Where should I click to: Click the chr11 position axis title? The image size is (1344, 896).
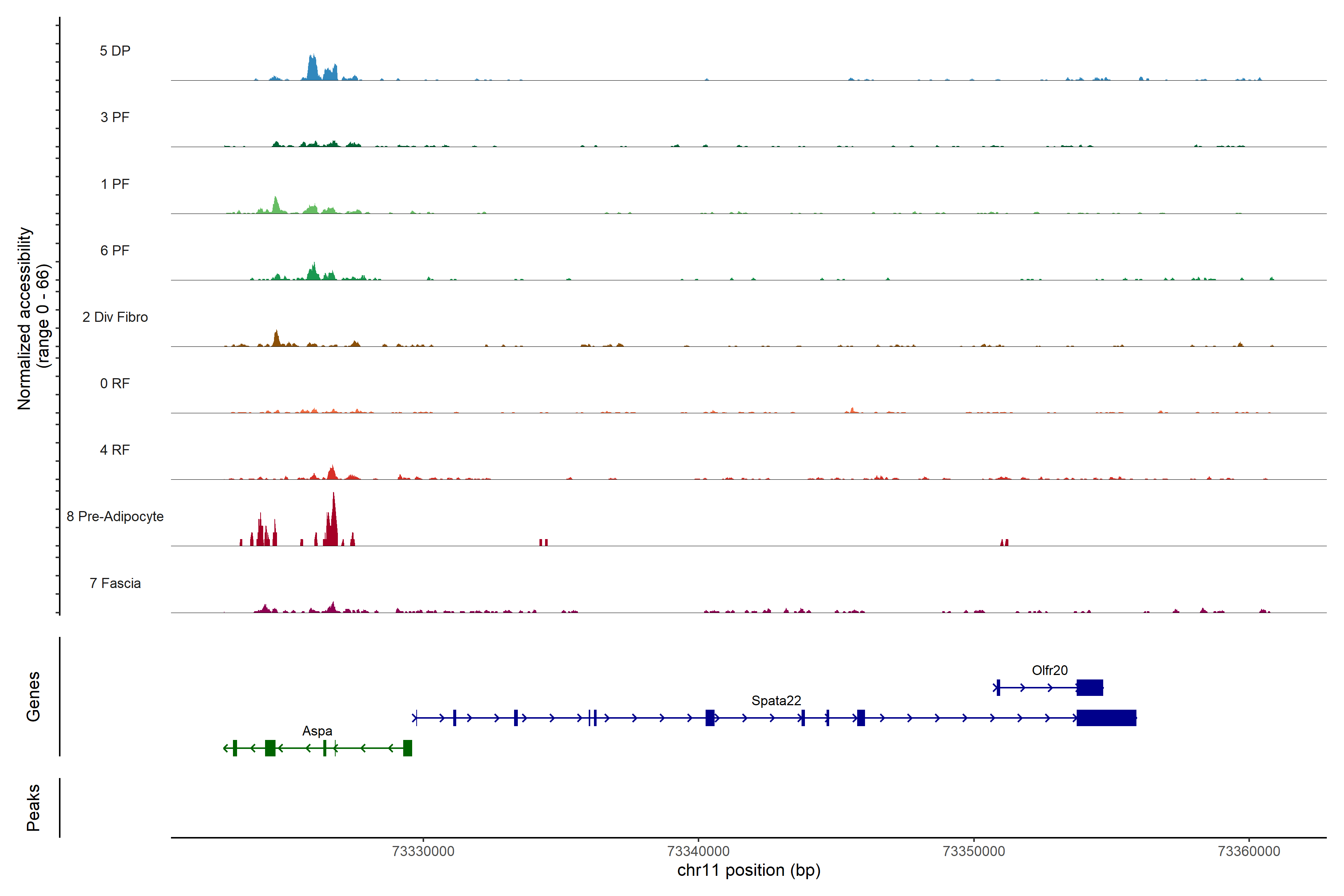[x=749, y=870]
